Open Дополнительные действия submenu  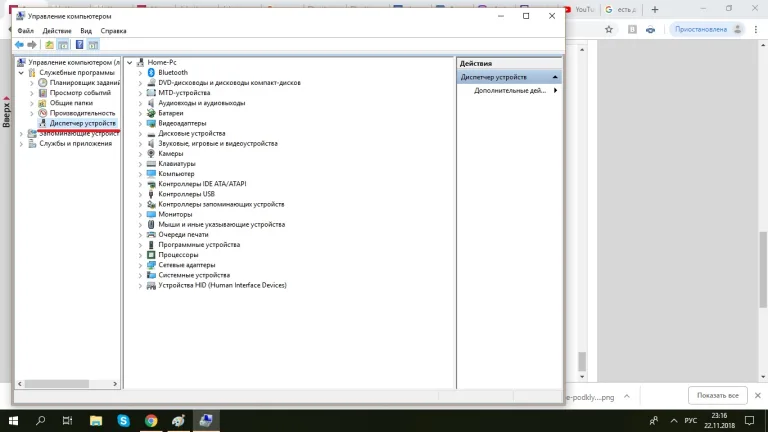tap(509, 91)
